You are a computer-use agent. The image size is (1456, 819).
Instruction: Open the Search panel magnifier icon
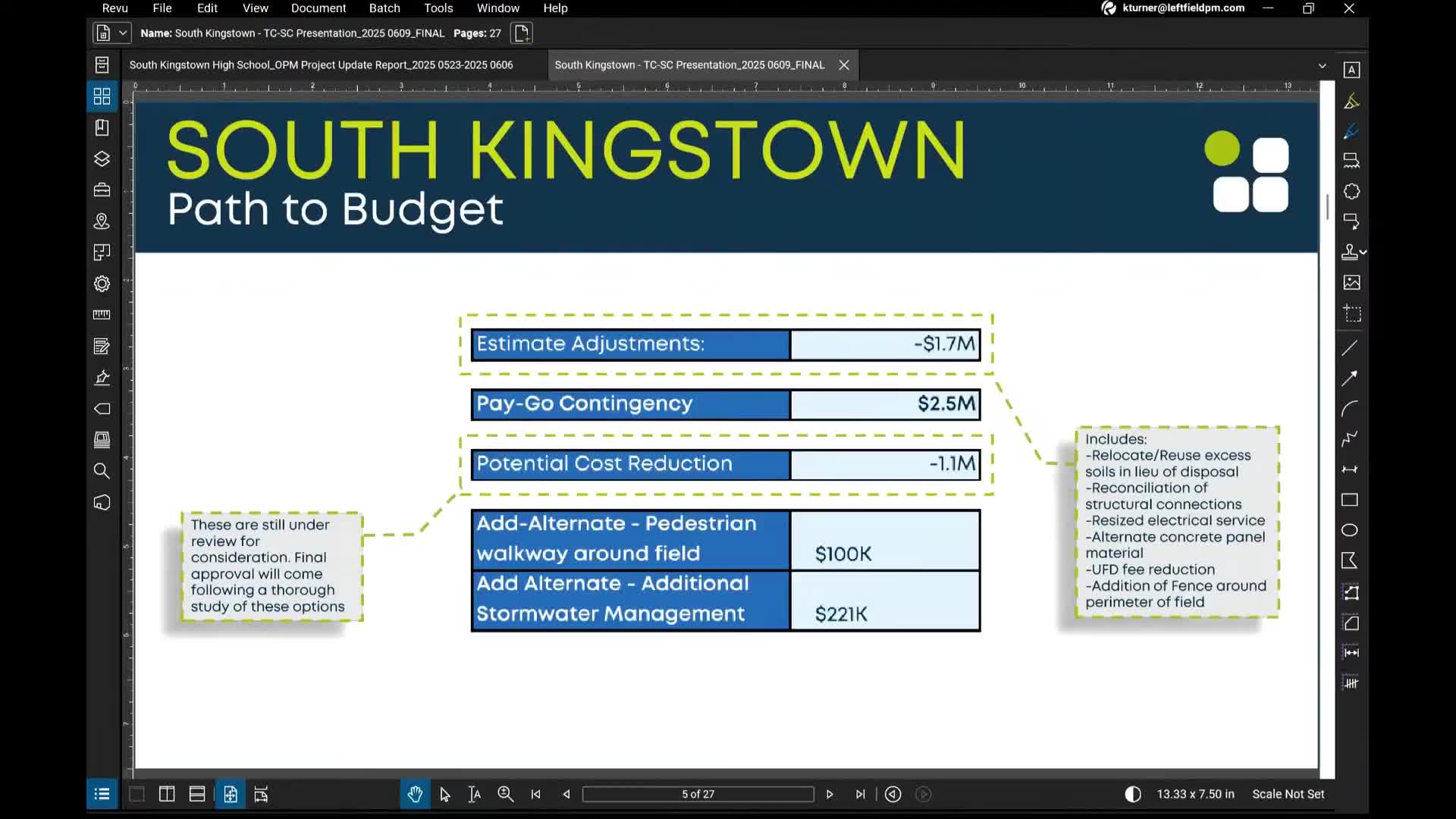coord(102,471)
